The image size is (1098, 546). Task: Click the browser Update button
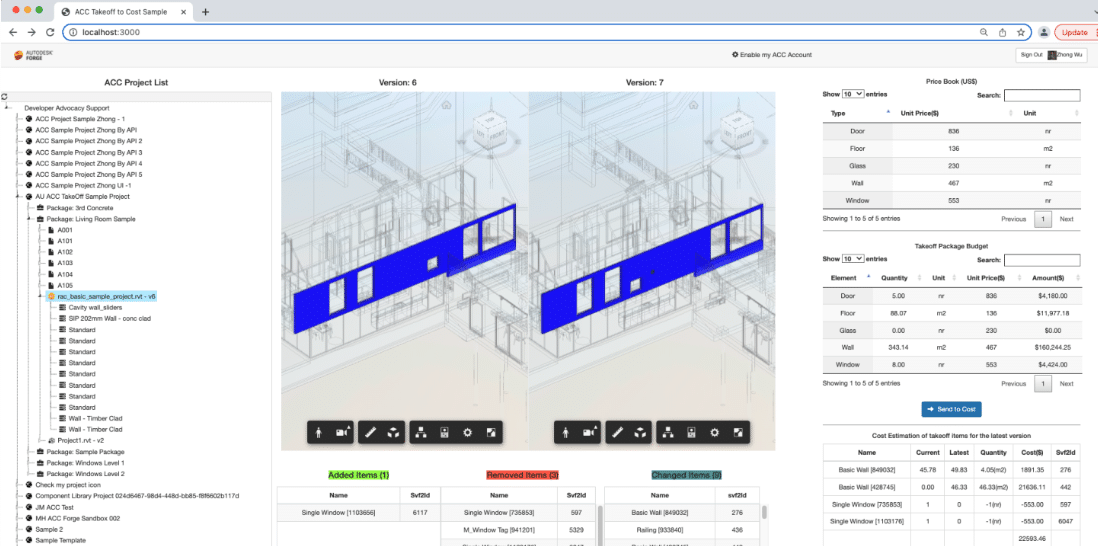(1075, 32)
